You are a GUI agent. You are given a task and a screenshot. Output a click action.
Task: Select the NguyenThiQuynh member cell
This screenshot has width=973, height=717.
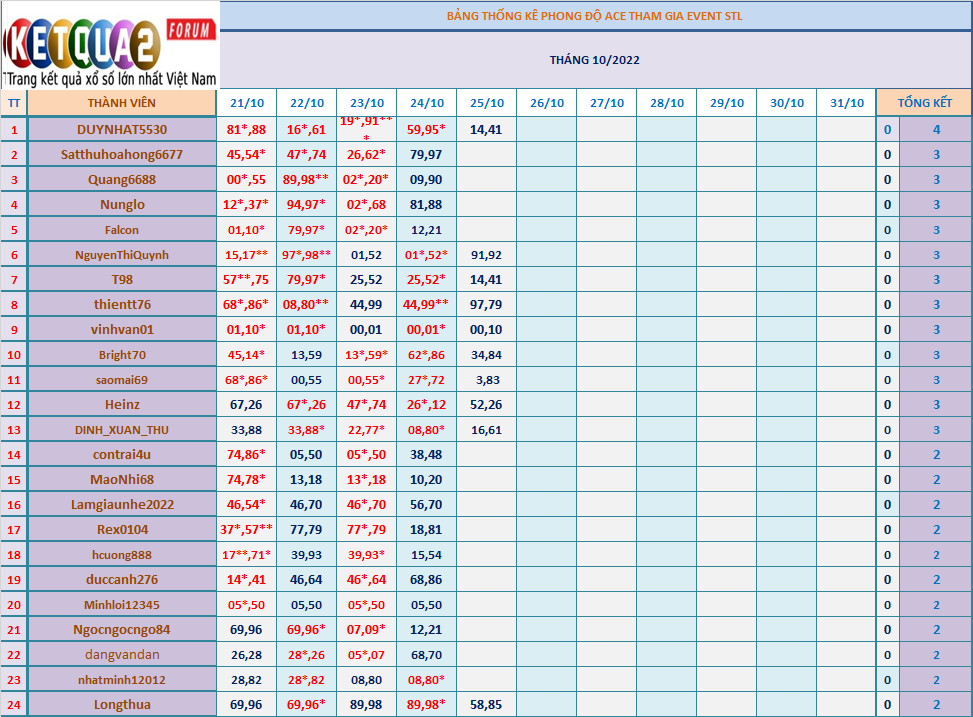(x=121, y=255)
